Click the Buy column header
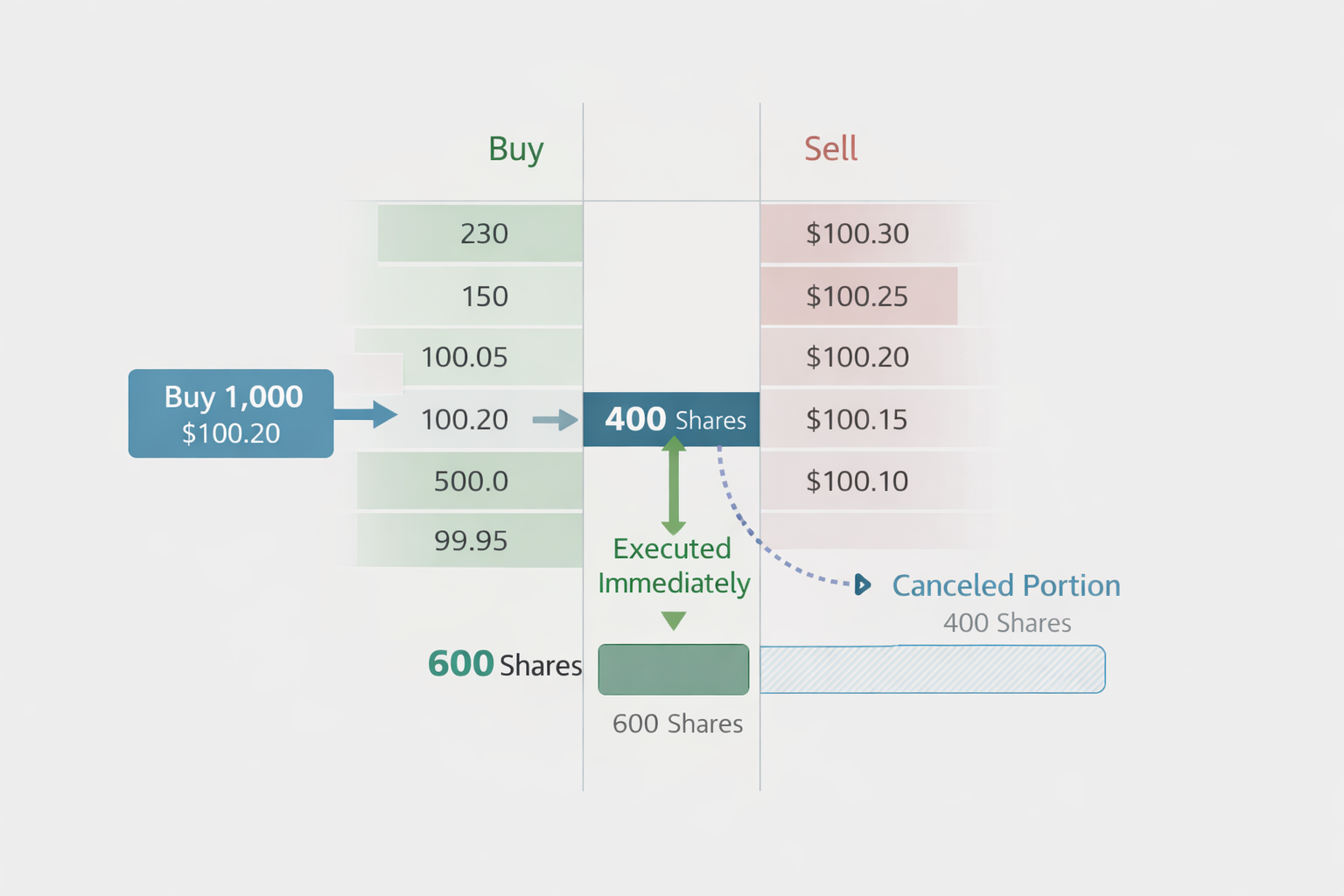Image resolution: width=1344 pixels, height=896 pixels. 515,150
